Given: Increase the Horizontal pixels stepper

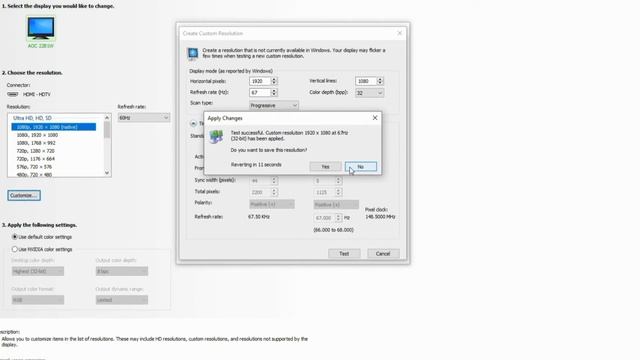Looking at the screenshot, I should coord(274,79).
